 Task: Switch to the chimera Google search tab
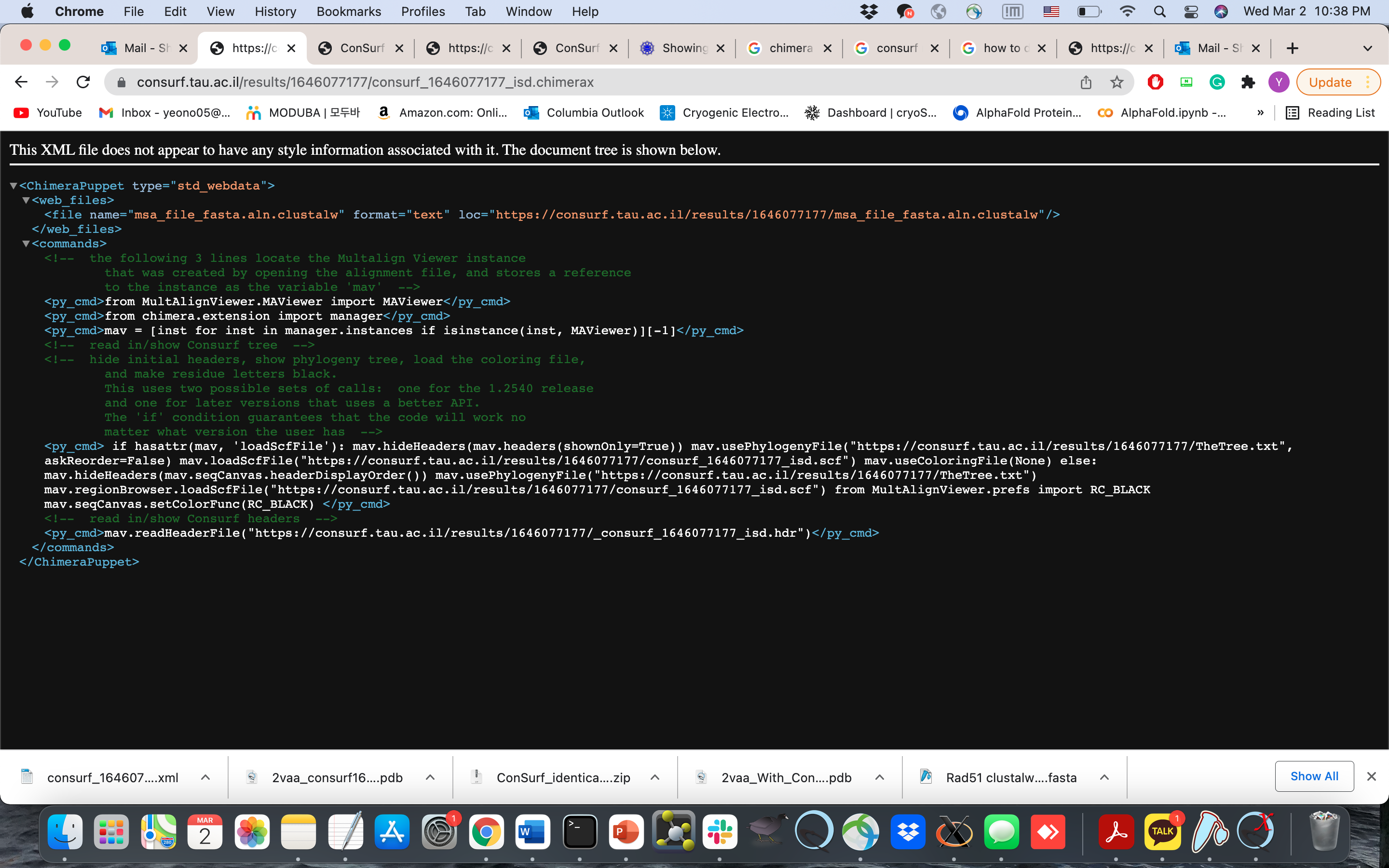click(790, 48)
